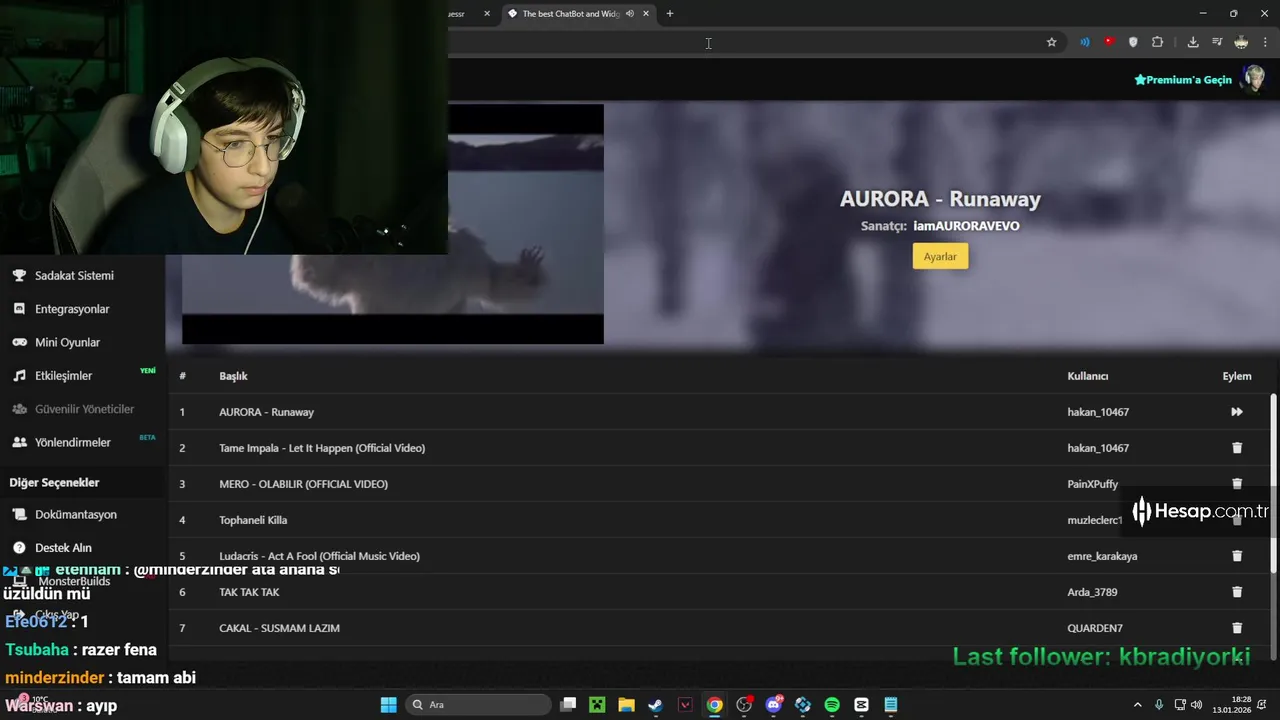This screenshot has height=720, width=1280.
Task: Select the Tophaneli Killa row title
Action: click(253, 520)
